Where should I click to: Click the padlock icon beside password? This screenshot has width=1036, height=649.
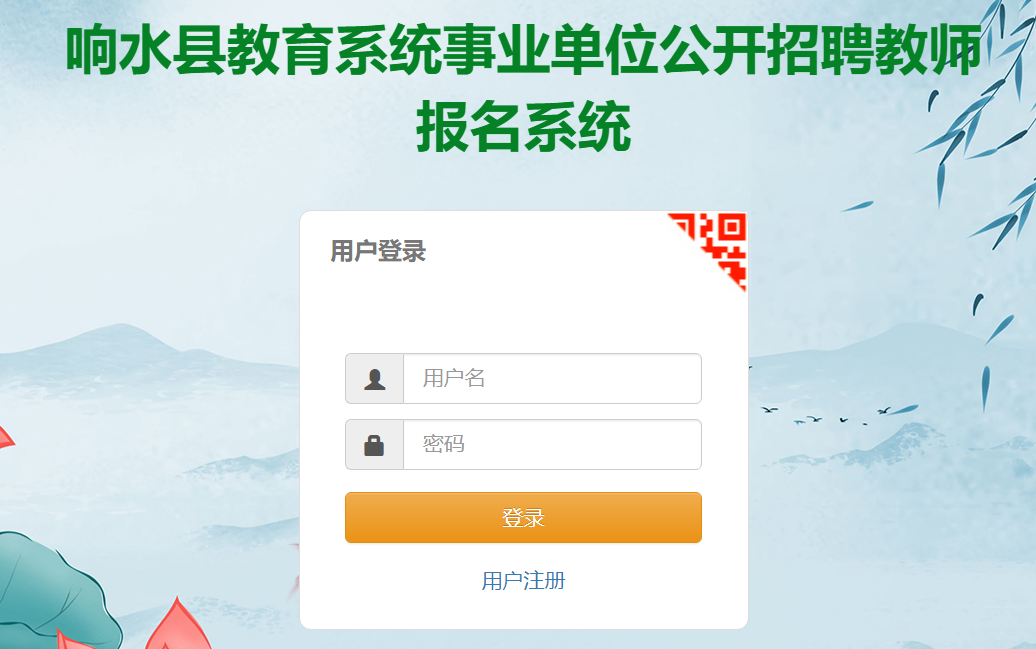pyautogui.click(x=374, y=445)
